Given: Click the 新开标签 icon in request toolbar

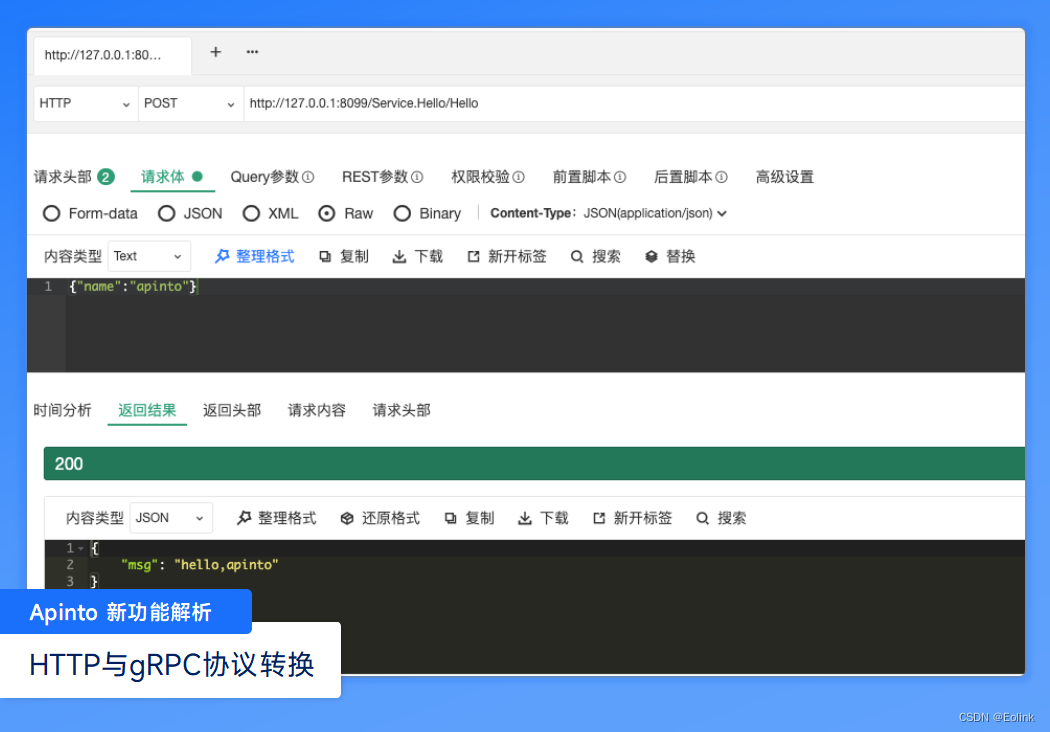Looking at the screenshot, I should pyautogui.click(x=473, y=257).
